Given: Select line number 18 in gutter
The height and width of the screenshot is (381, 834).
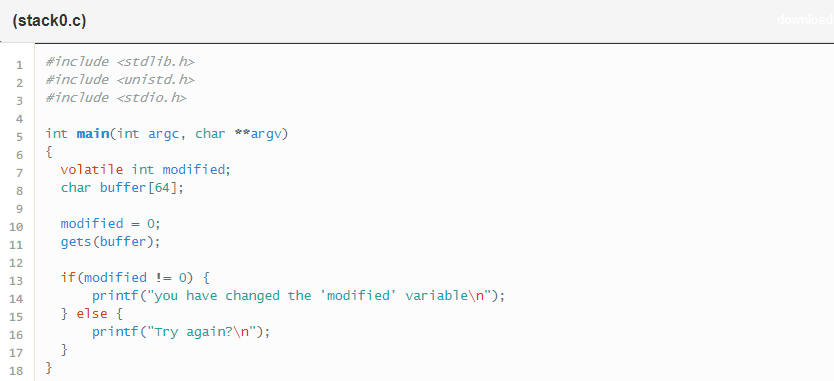Looking at the screenshot, I should [16, 371].
